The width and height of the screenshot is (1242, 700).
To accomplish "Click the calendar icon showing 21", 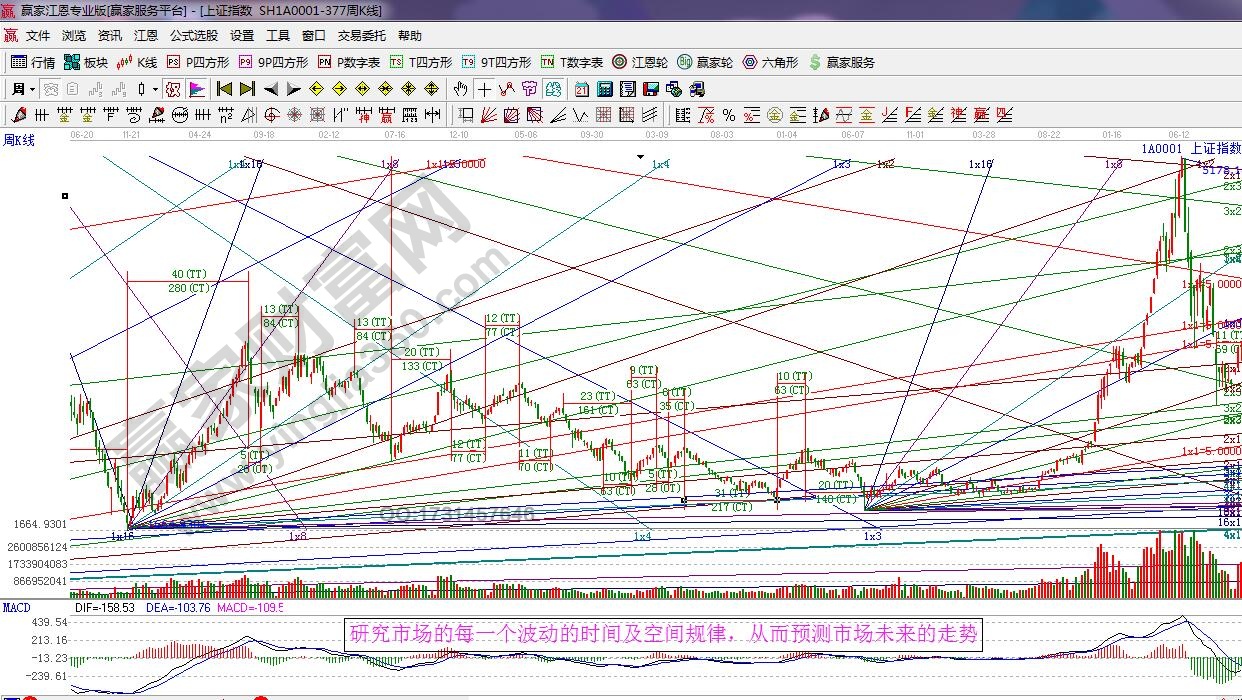I will pyautogui.click(x=582, y=89).
